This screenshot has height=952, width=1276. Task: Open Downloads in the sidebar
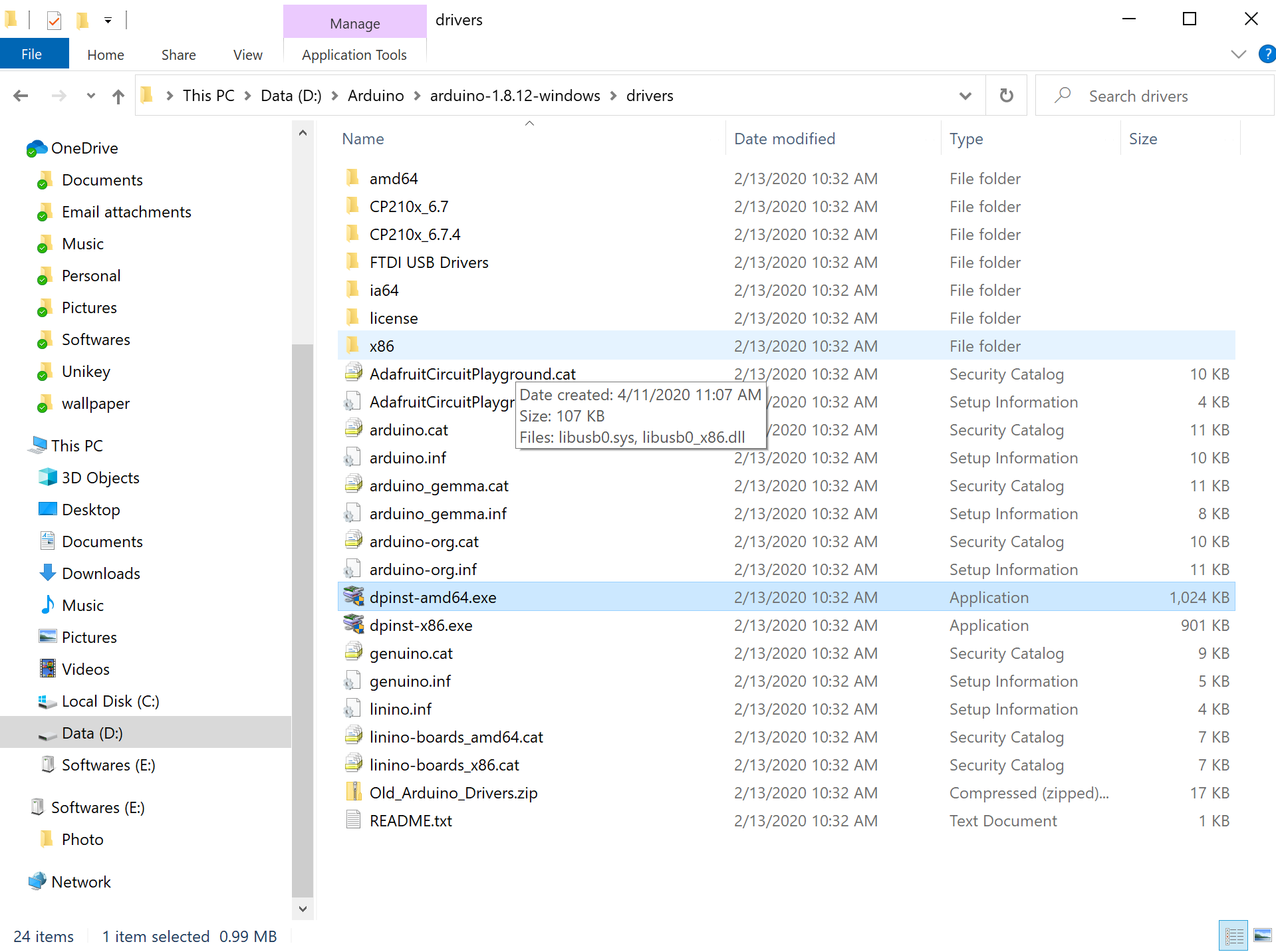[x=101, y=573]
